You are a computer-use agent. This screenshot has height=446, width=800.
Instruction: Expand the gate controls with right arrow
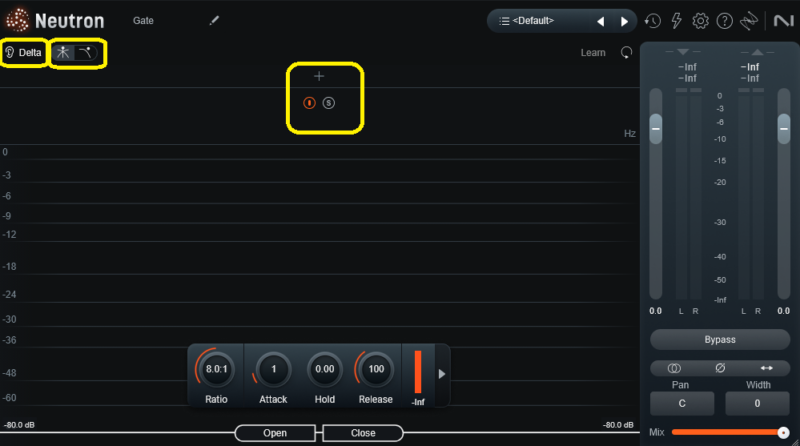click(x=442, y=375)
